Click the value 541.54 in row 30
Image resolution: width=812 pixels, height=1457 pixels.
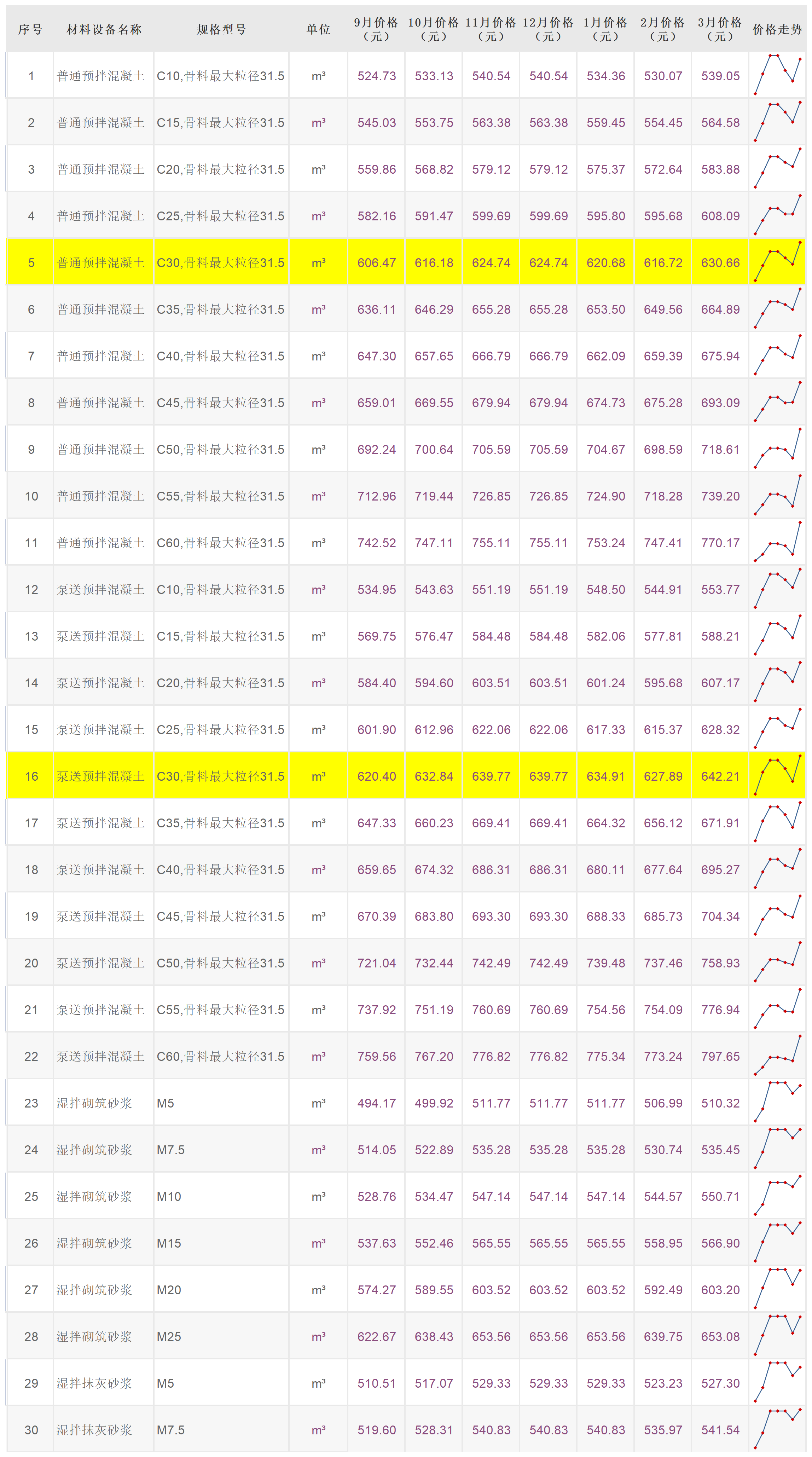720,1430
